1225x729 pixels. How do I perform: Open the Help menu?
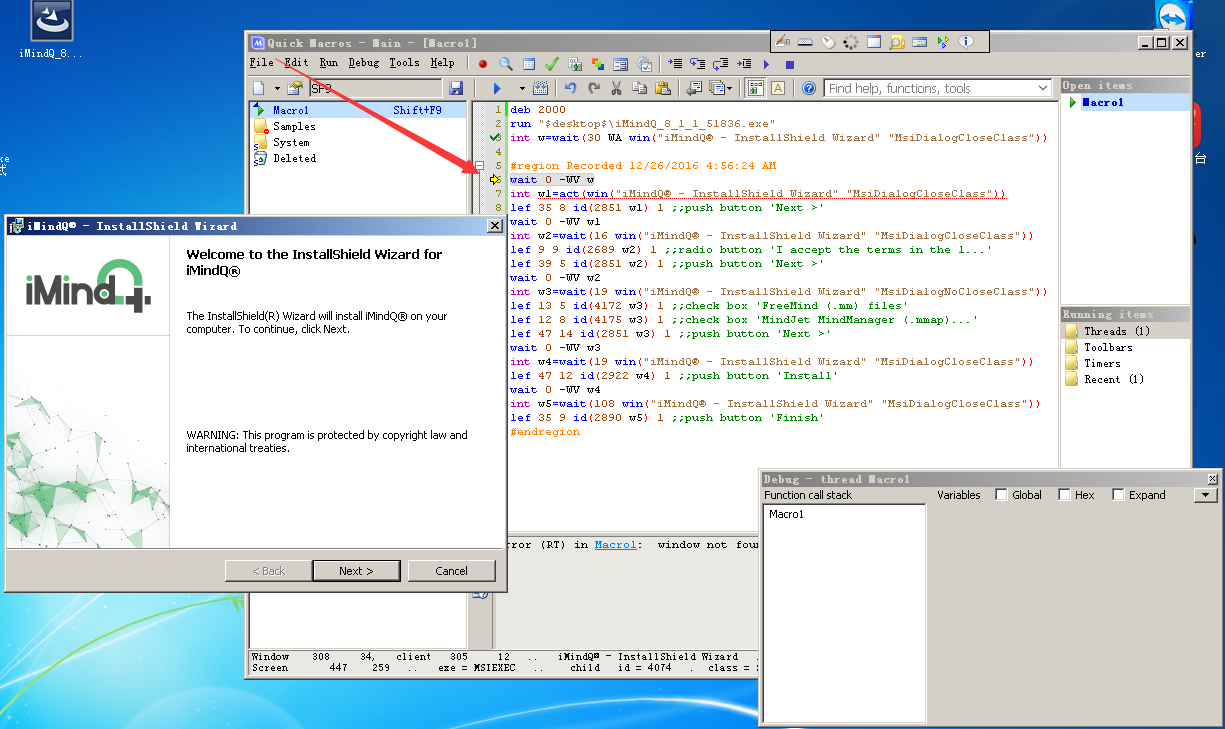[442, 62]
